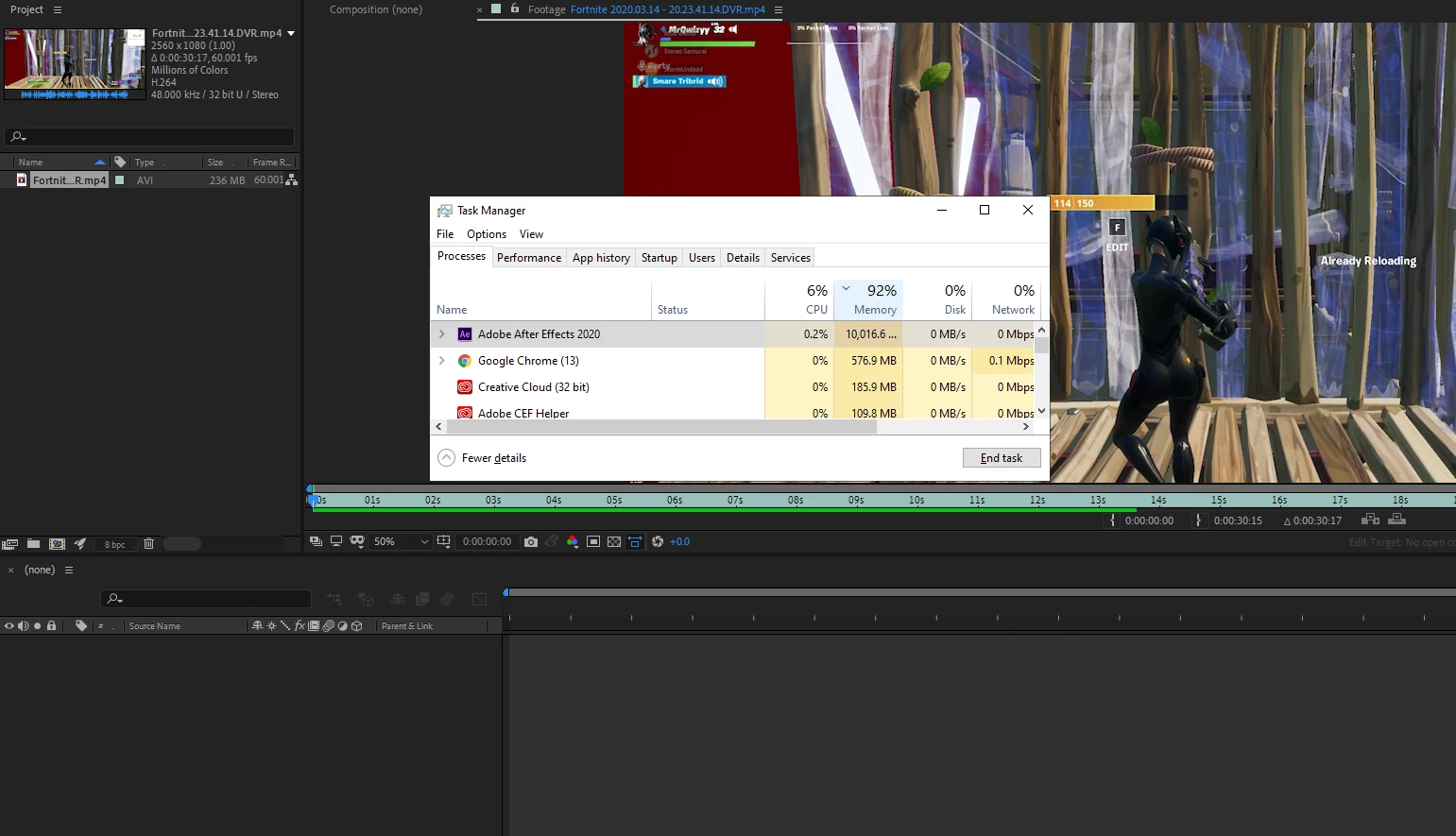The width and height of the screenshot is (1456, 836).
Task: Select the Footage Fortnite tab
Action: 646,9
